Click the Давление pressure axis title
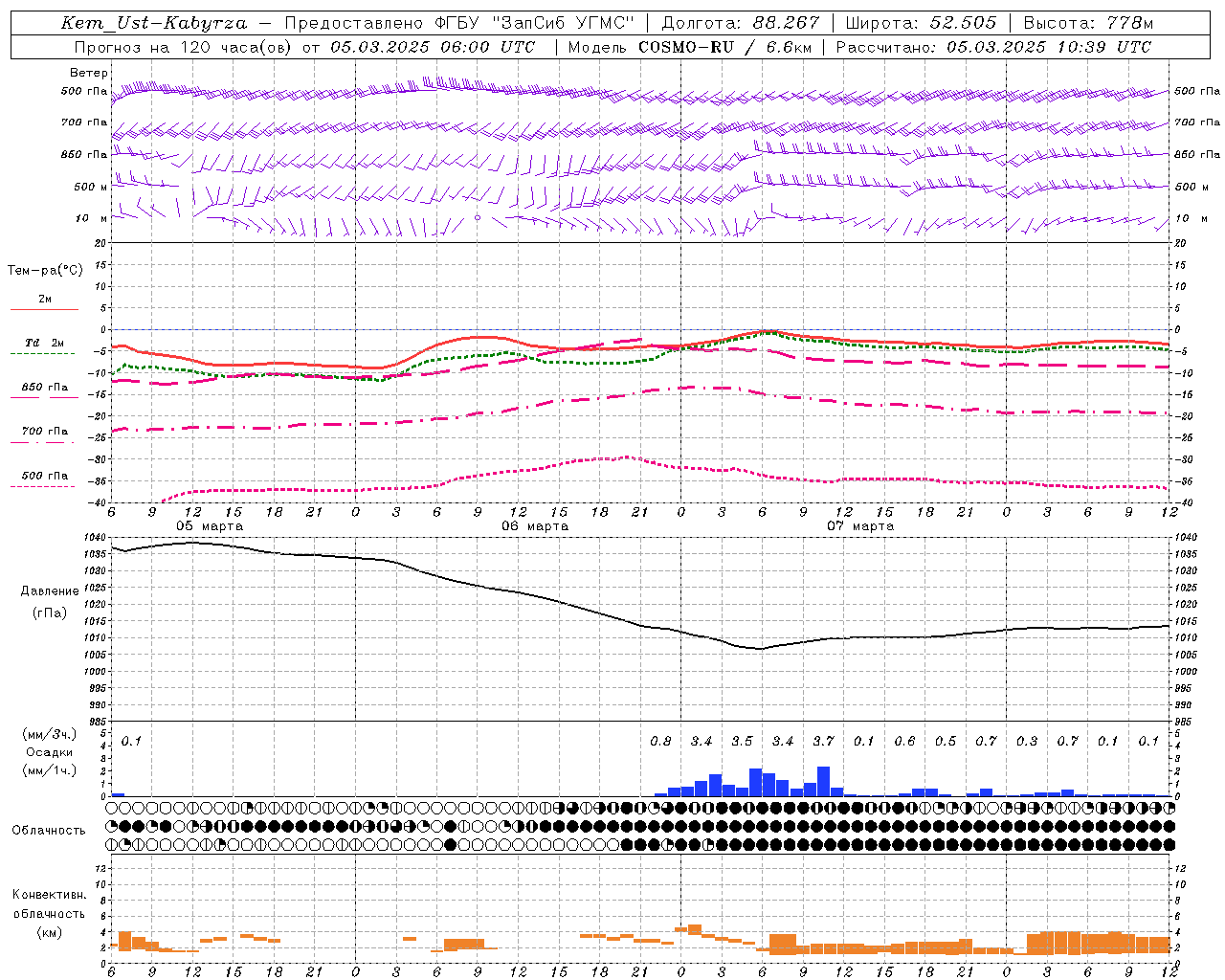 [x=50, y=591]
